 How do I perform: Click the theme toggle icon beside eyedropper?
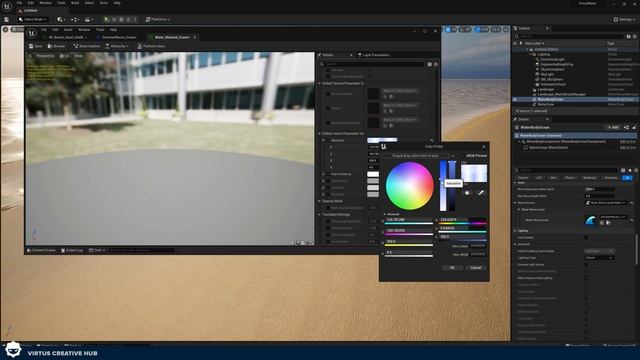[467, 193]
